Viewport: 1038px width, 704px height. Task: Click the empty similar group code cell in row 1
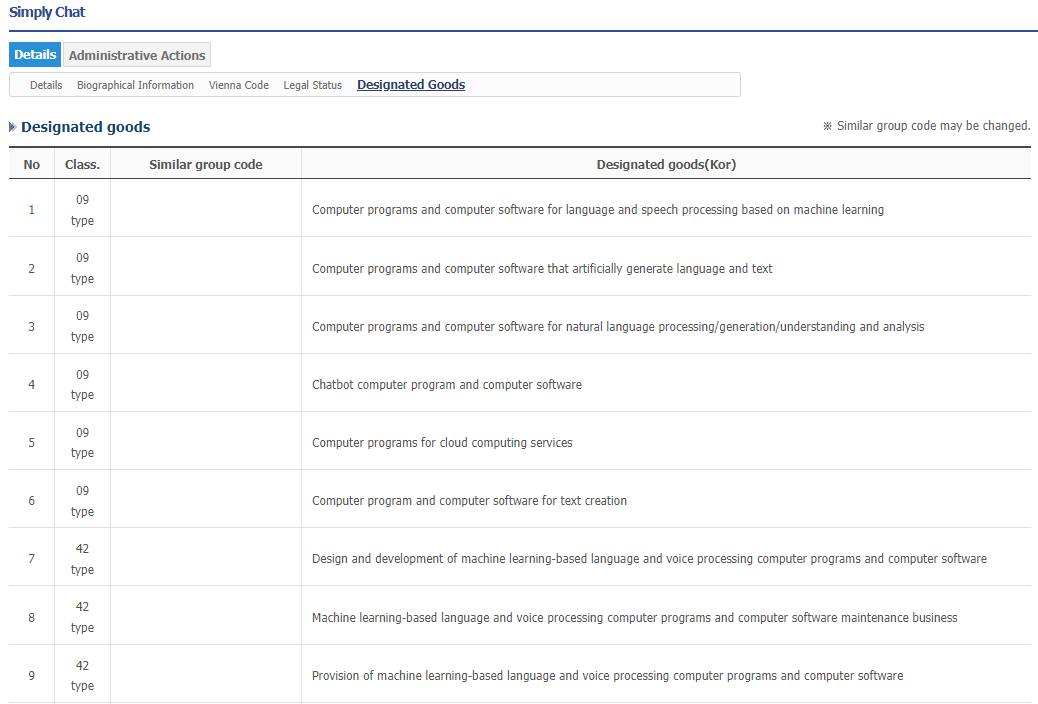[205, 210]
